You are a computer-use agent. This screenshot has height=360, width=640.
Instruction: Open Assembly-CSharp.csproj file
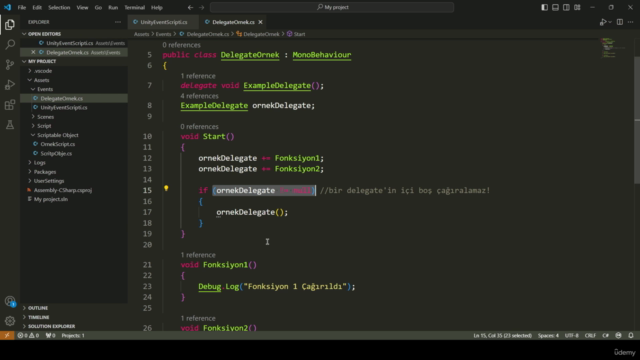(x=62, y=190)
